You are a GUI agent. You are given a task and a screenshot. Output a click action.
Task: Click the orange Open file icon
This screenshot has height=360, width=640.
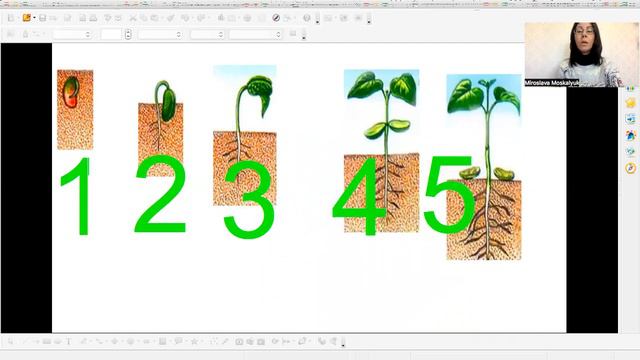click(x=27, y=18)
